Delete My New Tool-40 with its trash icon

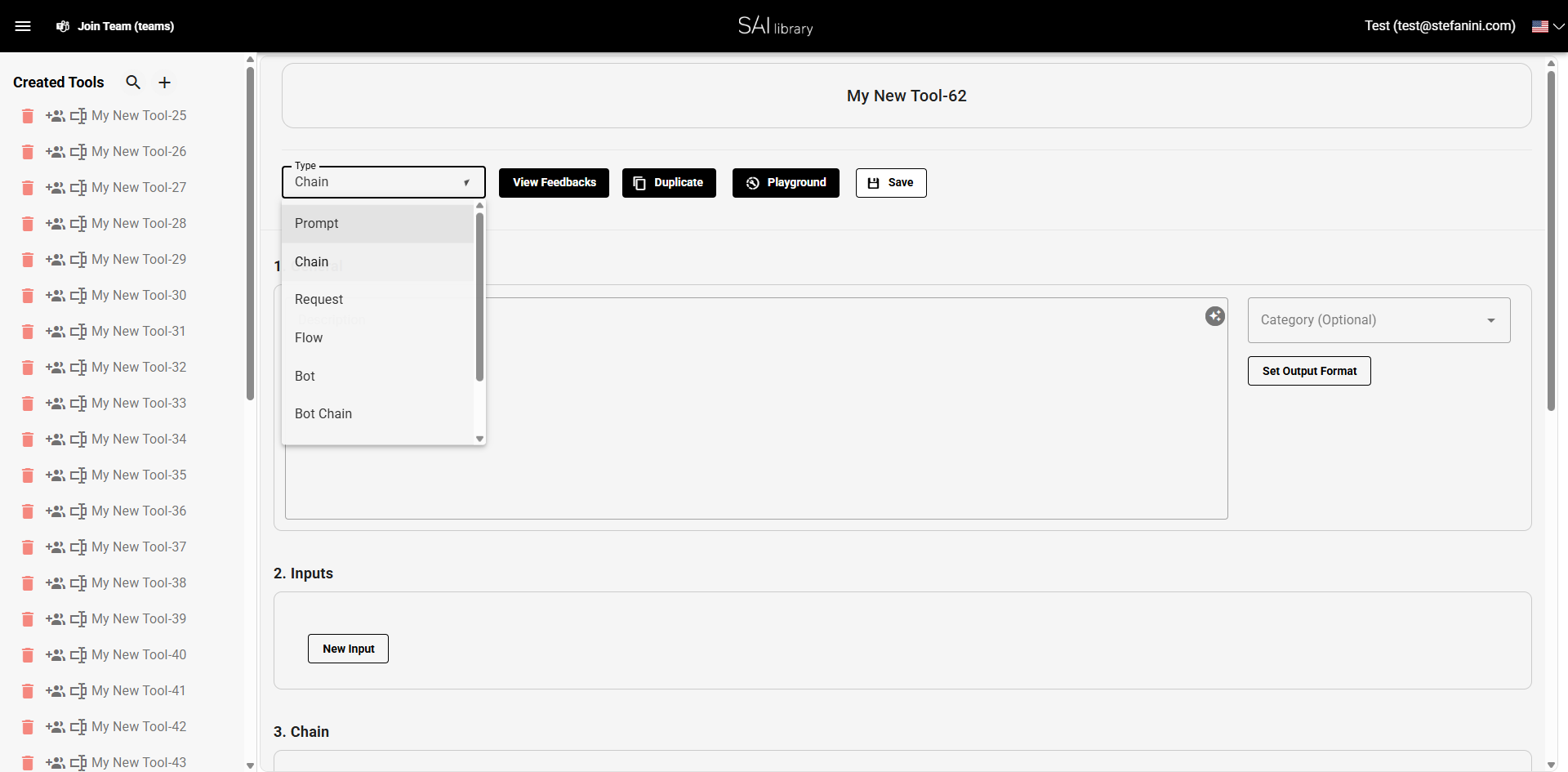point(27,655)
